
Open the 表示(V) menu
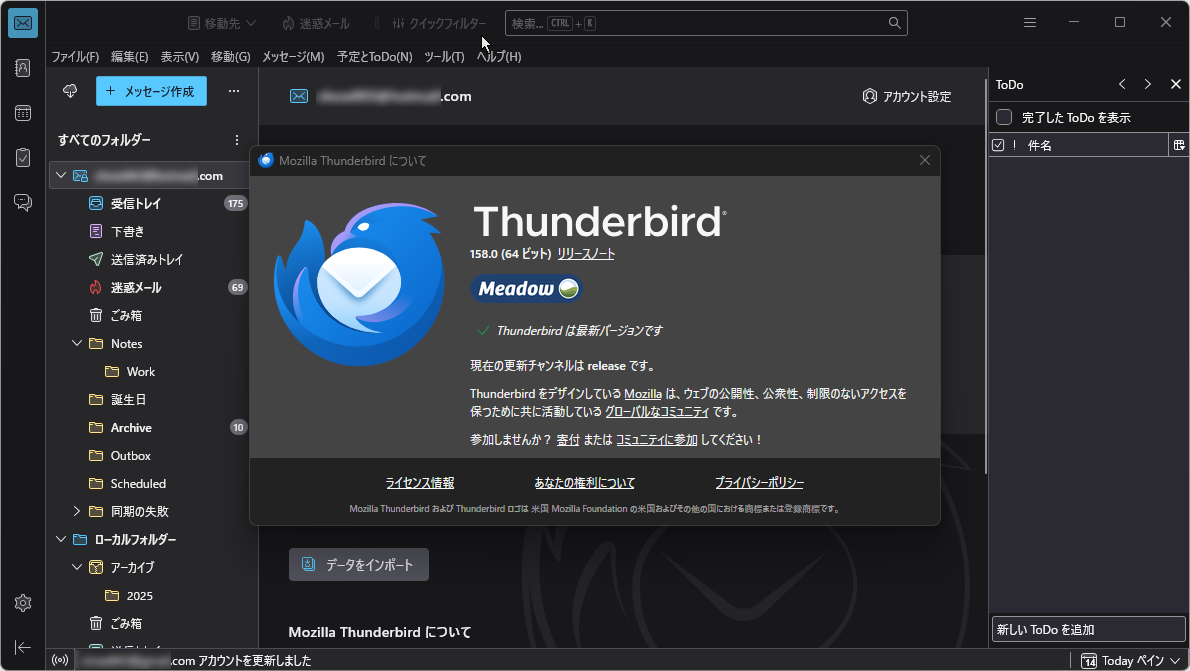point(179,57)
